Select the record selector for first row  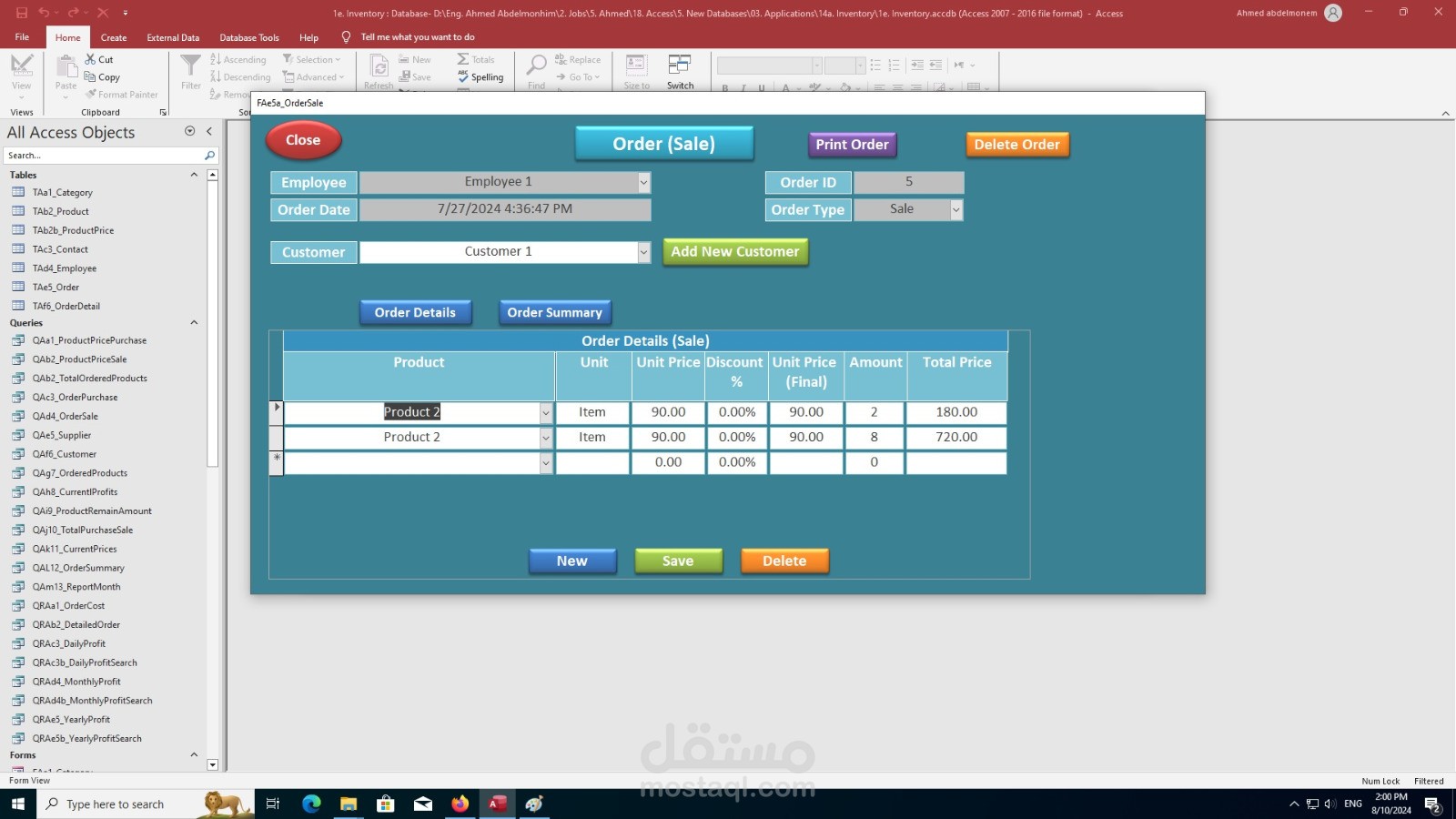pos(277,412)
